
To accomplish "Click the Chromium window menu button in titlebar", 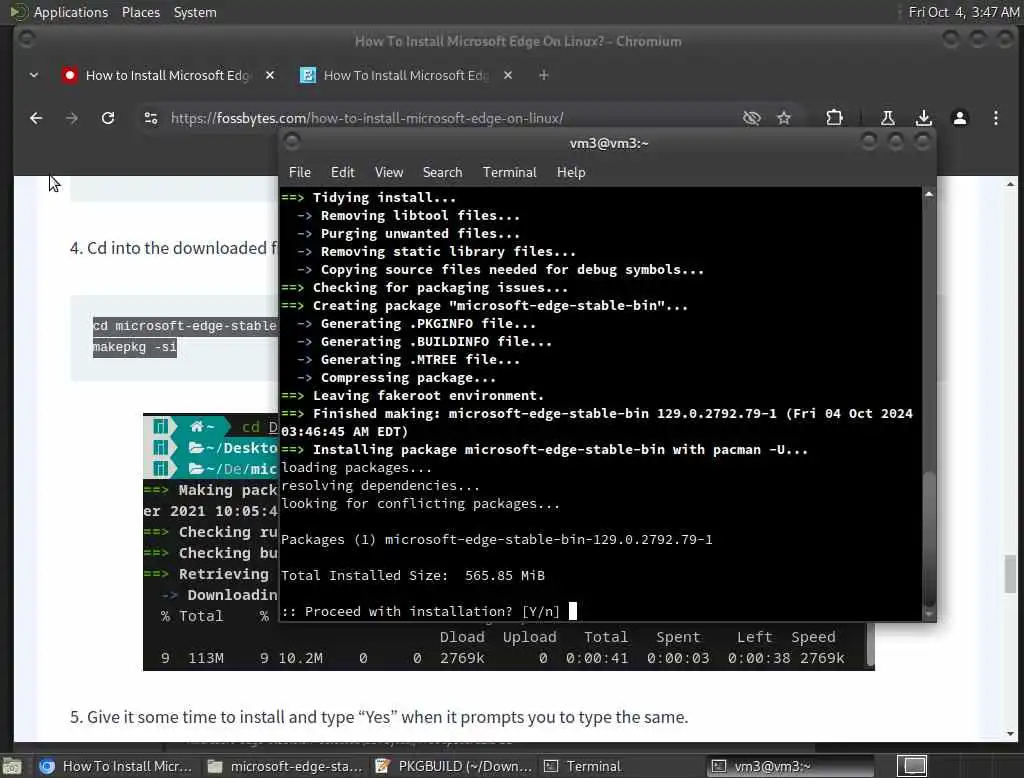I will click(26, 40).
